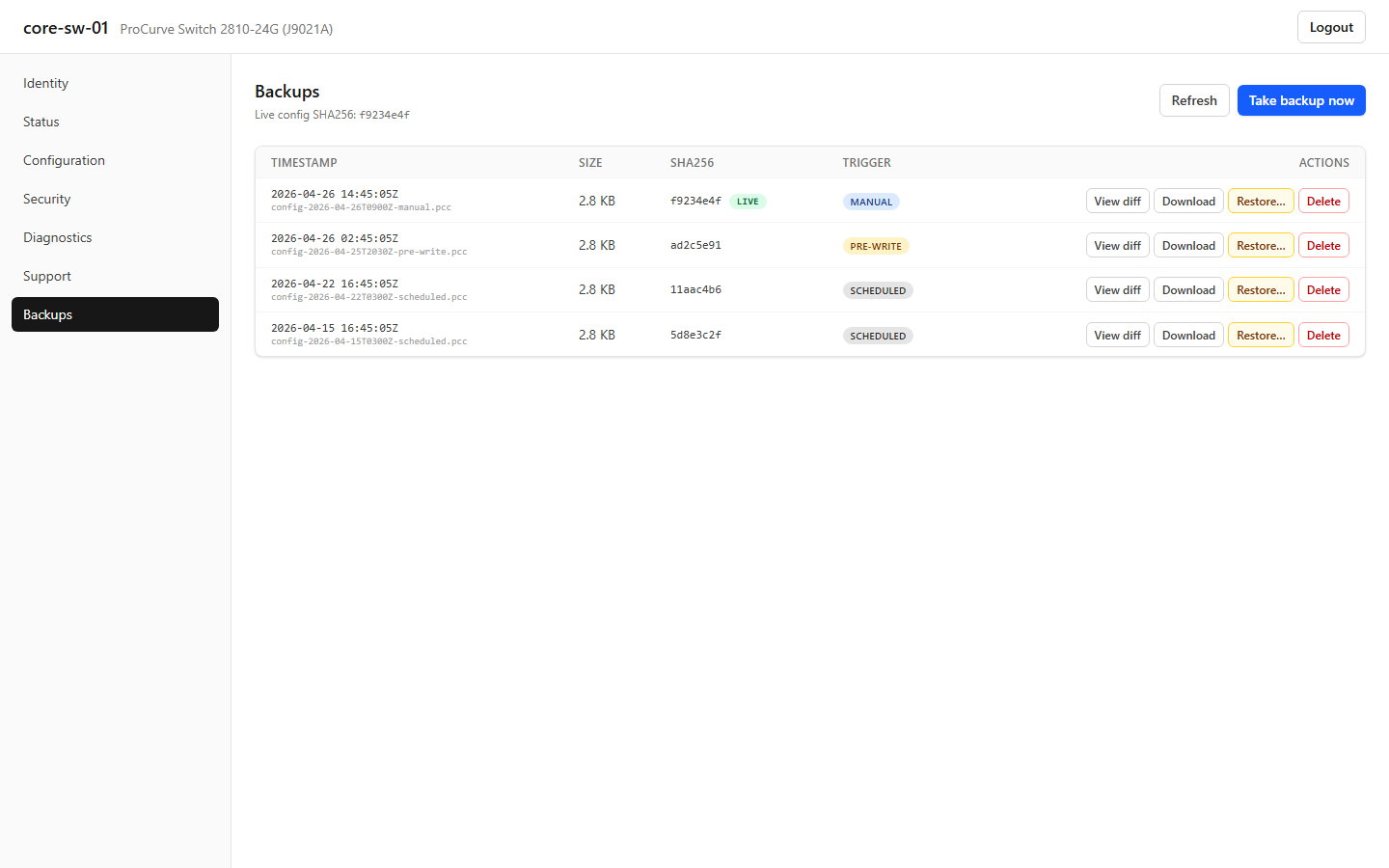Image resolution: width=1389 pixels, height=868 pixels.
Task: Select timestamp 2026-04-26 02:45:05Z
Action: pyautogui.click(x=335, y=238)
